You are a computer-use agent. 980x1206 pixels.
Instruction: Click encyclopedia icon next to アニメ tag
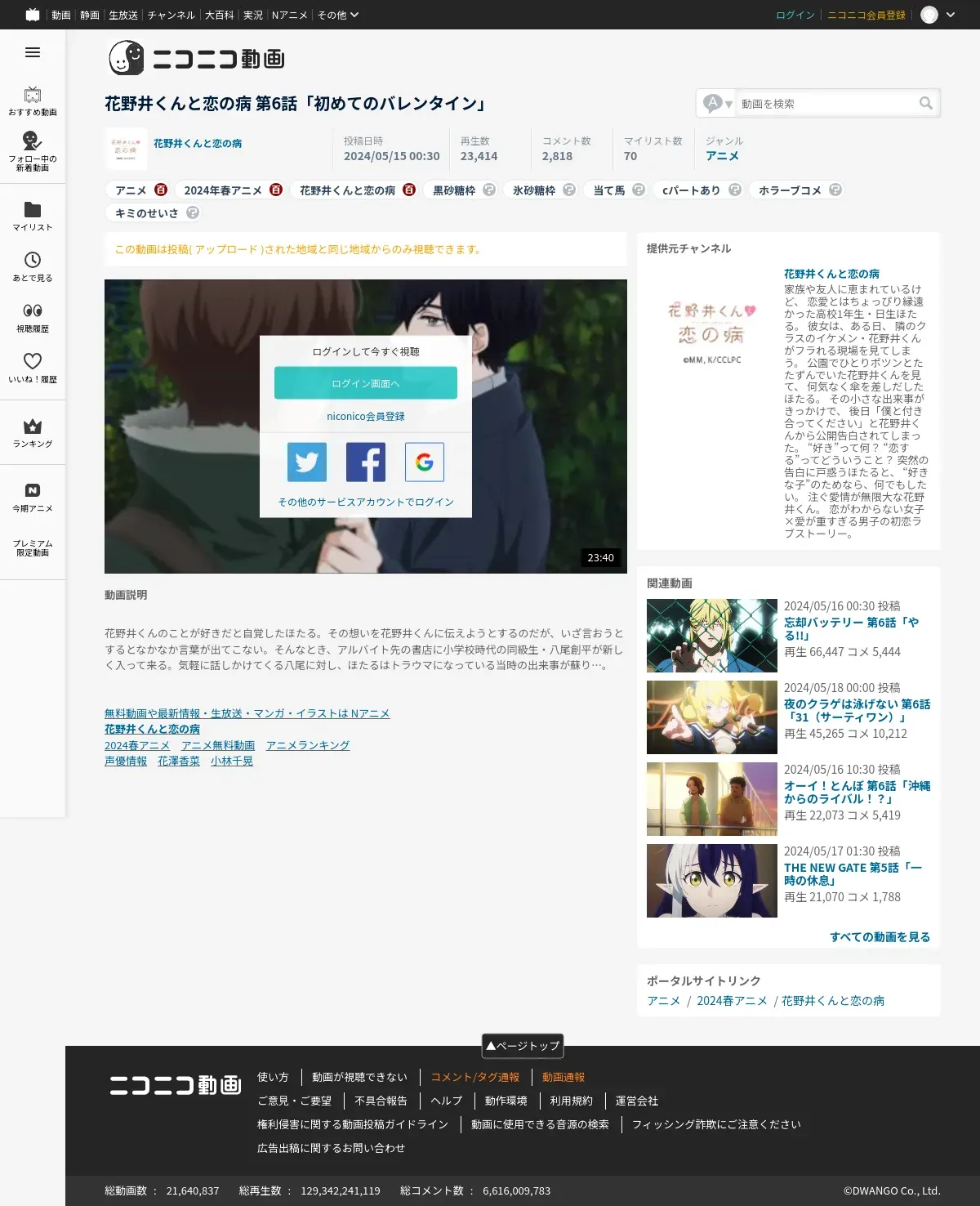pyautogui.click(x=161, y=190)
